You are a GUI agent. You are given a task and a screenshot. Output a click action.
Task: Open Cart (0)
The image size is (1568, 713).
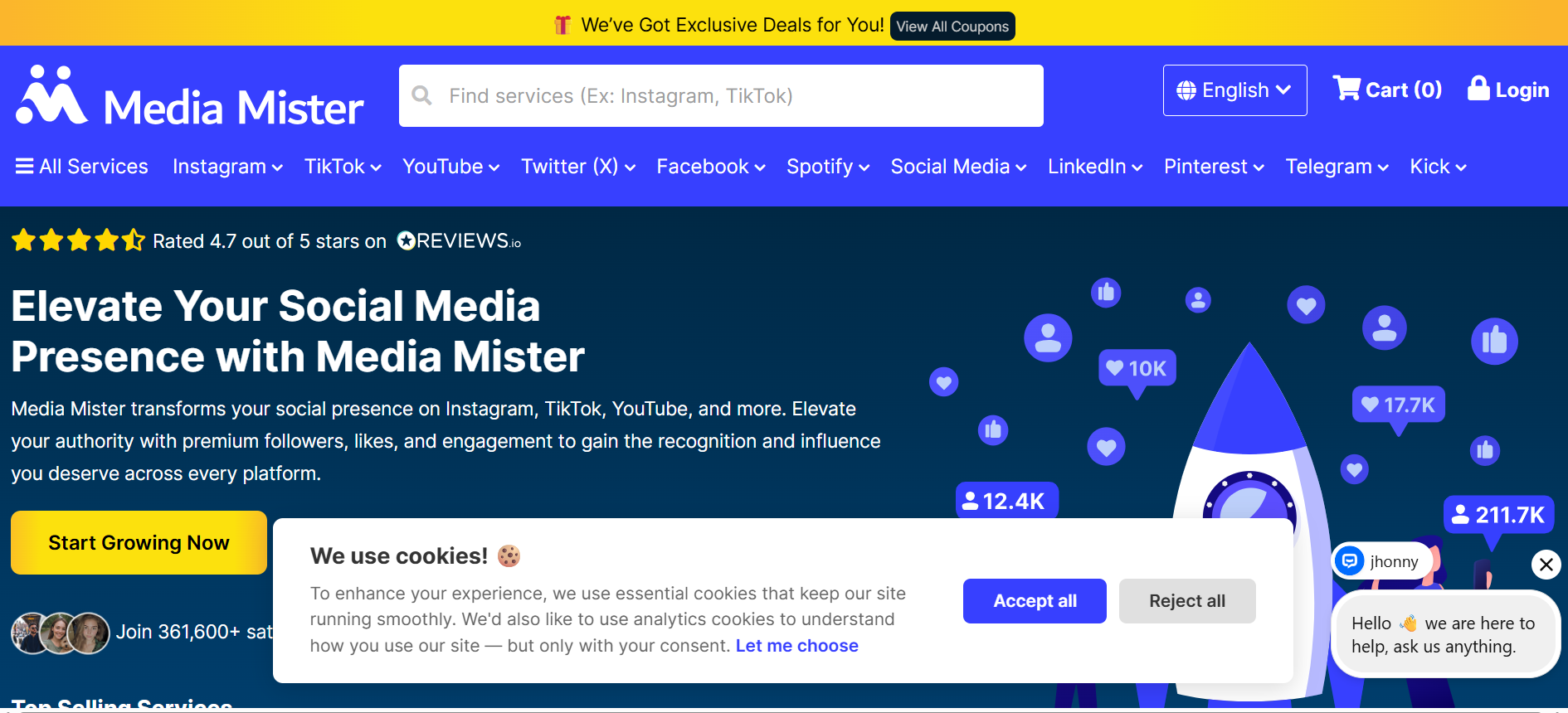pos(1387,90)
